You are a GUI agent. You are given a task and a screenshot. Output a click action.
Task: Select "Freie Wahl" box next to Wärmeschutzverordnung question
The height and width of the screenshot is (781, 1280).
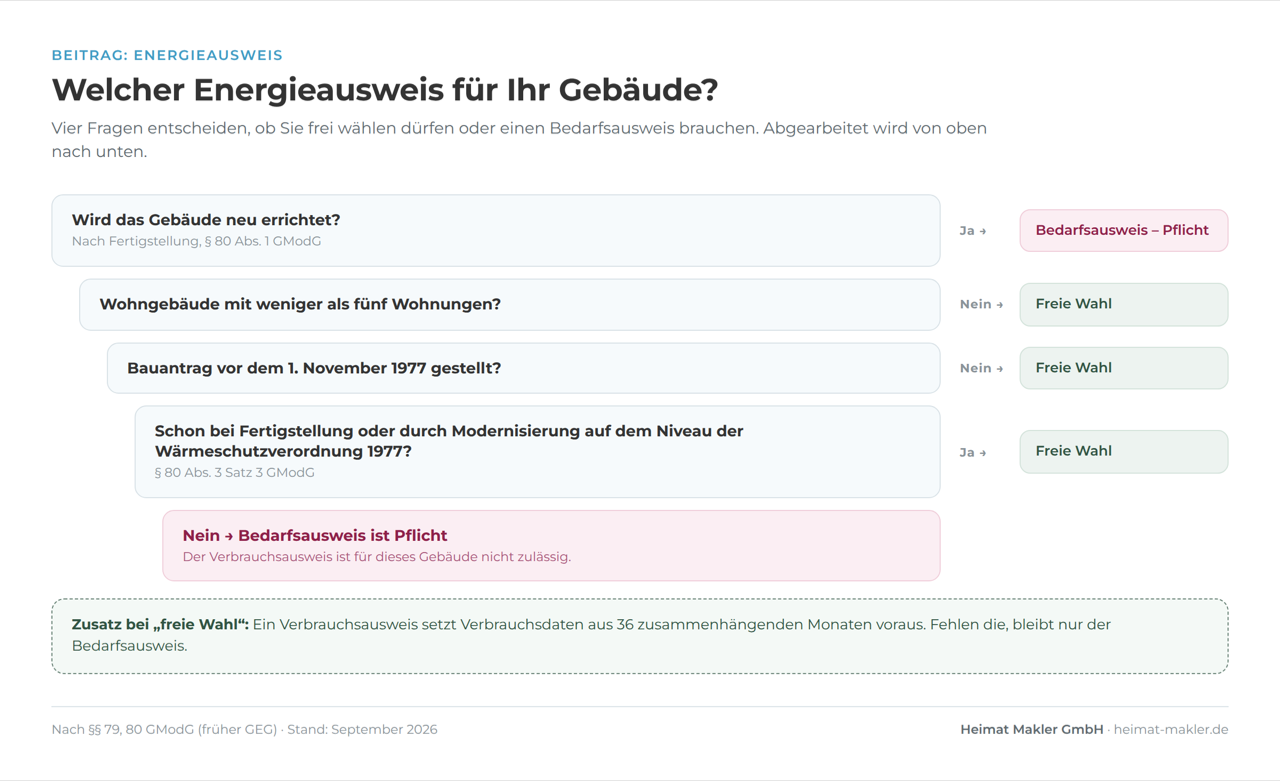tap(1124, 451)
